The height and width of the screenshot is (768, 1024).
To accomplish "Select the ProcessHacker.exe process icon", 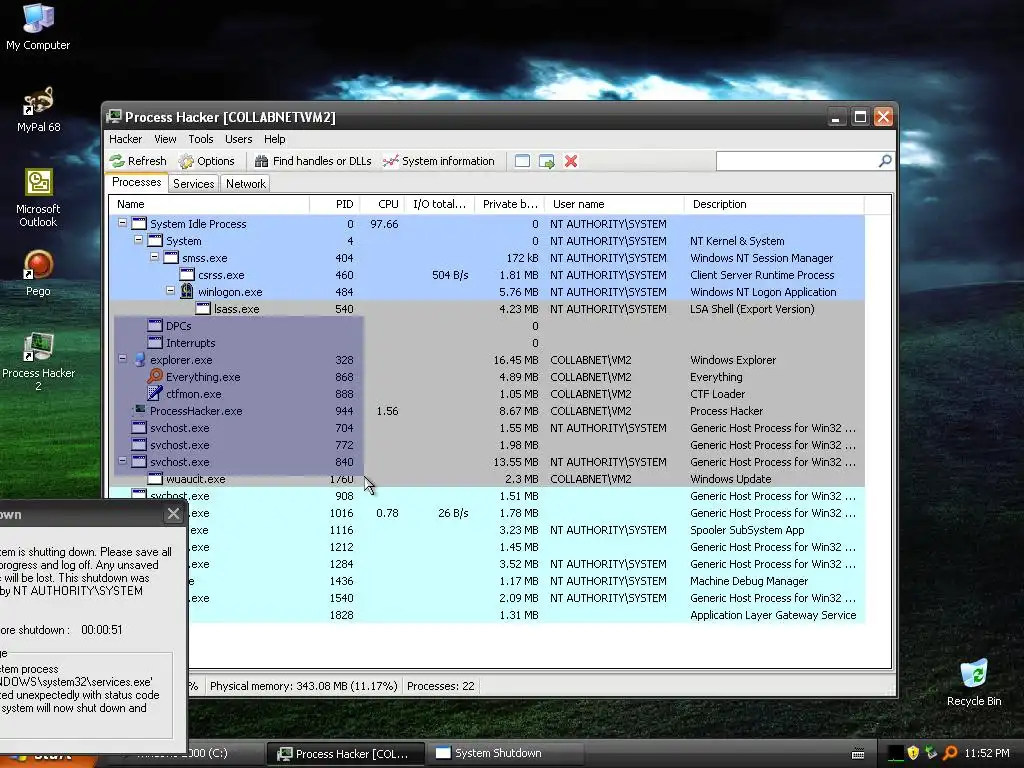I will 139,410.
